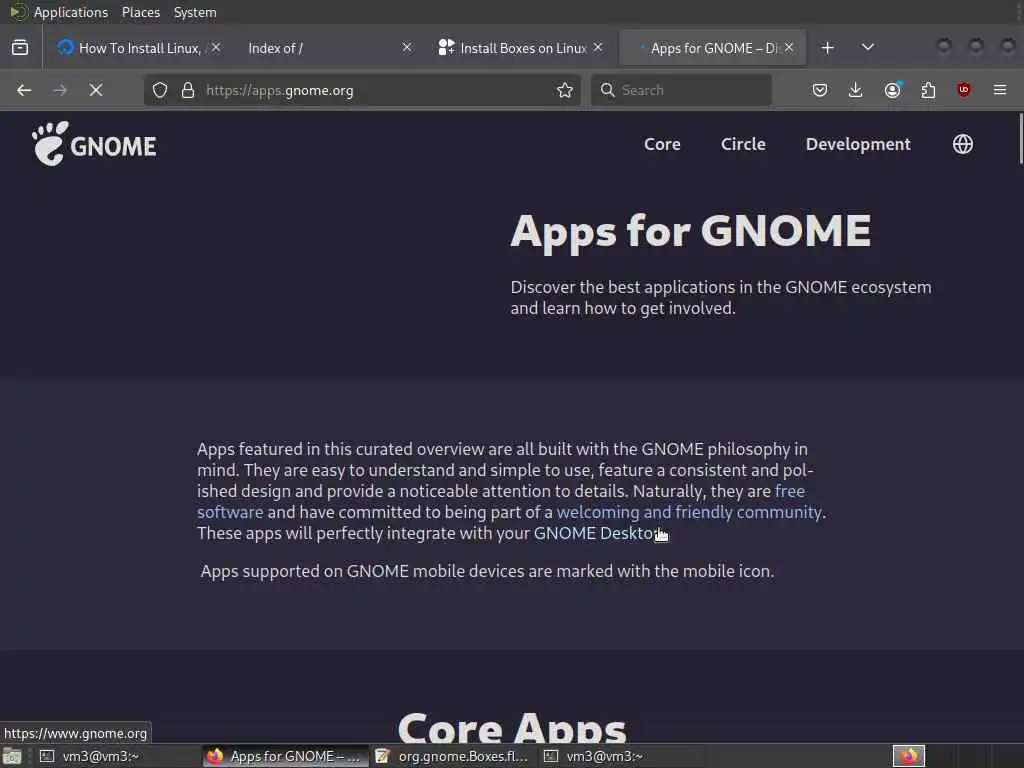Close the 'Install Boxes on Linux' tab
The width and height of the screenshot is (1024, 768).
(598, 48)
